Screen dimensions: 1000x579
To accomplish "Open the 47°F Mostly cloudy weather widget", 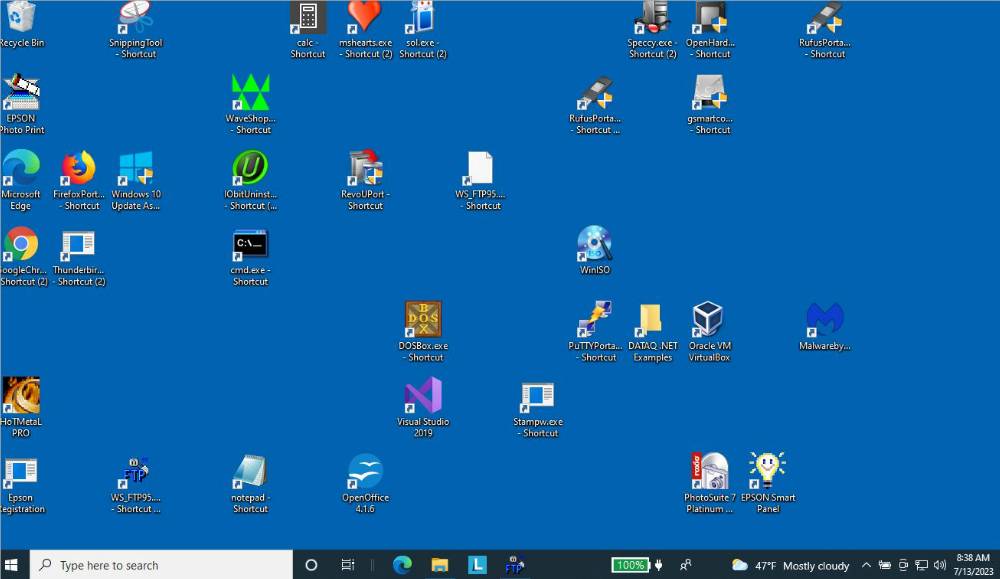I will tap(790, 565).
